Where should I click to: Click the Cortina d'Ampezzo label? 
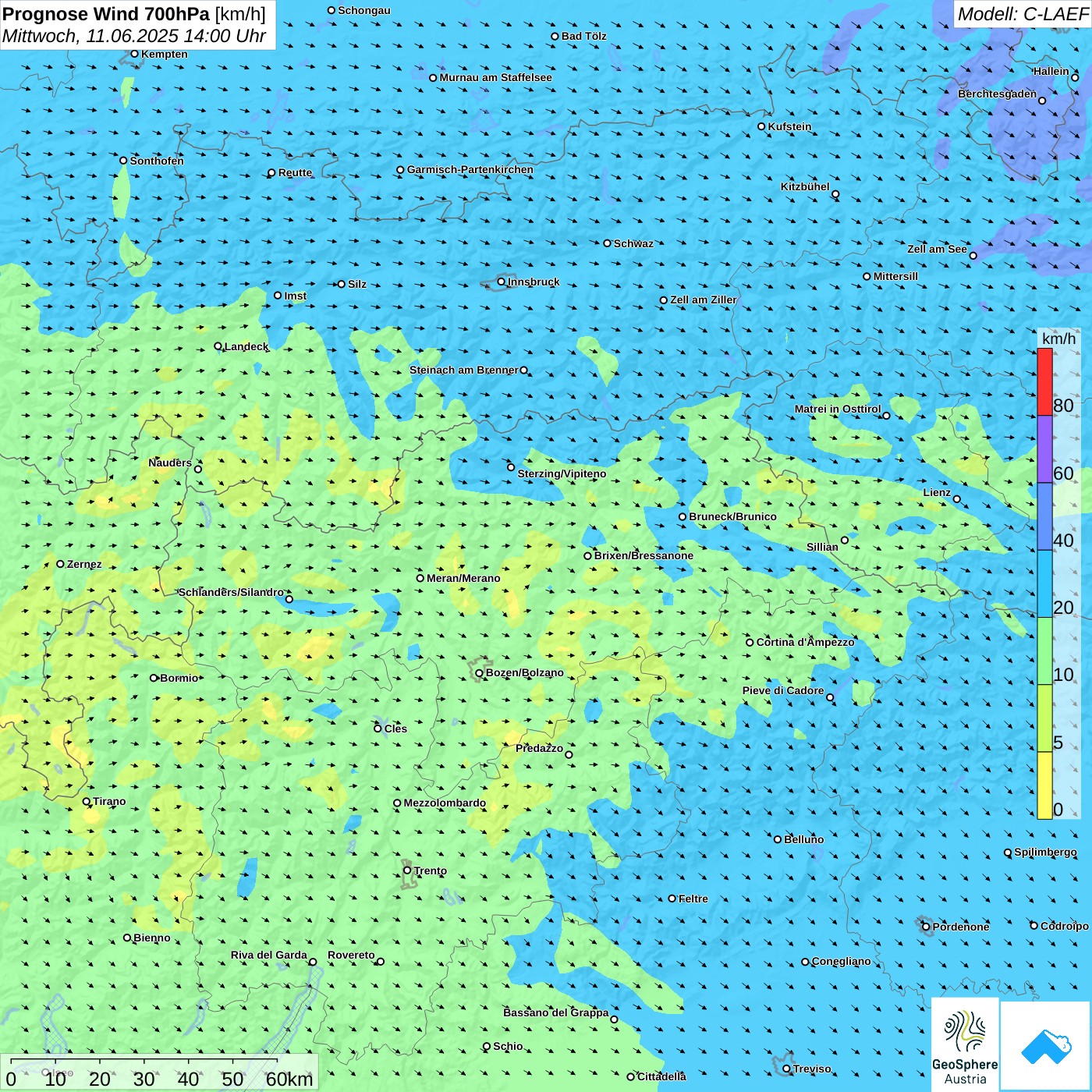[805, 642]
